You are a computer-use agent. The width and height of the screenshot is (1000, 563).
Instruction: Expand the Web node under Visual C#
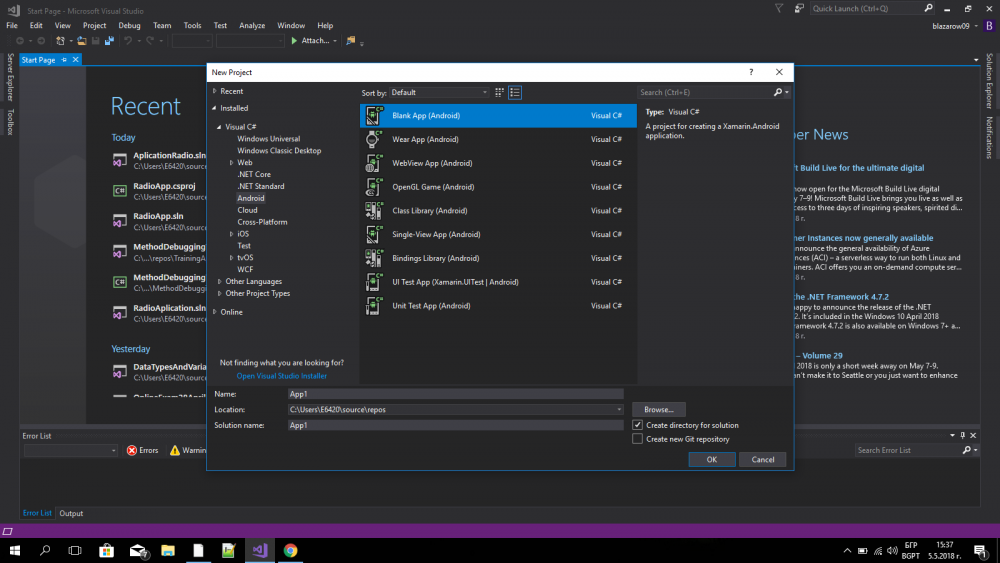[232, 163]
